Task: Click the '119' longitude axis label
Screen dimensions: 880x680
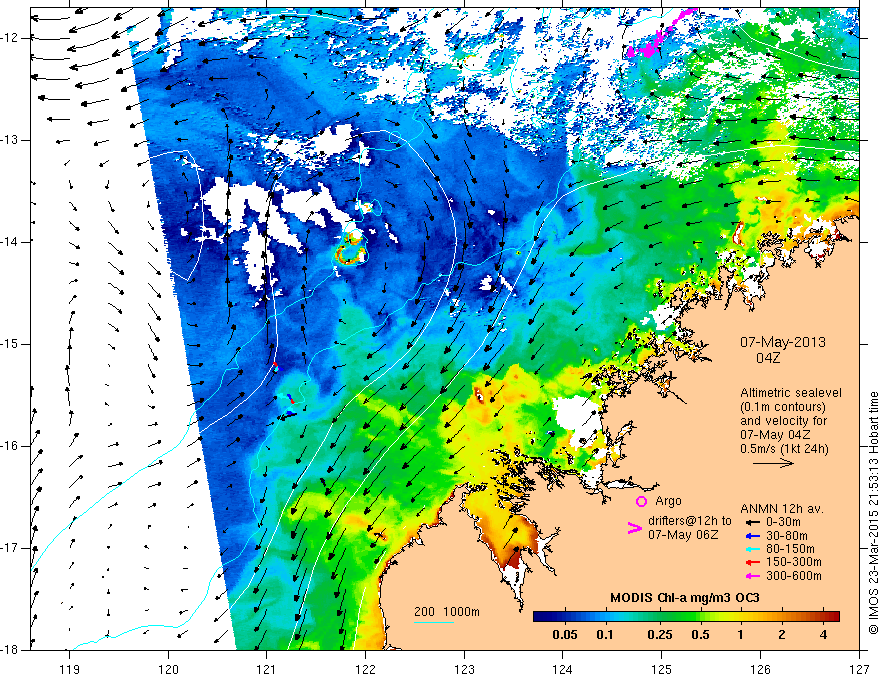Action: click(70, 669)
